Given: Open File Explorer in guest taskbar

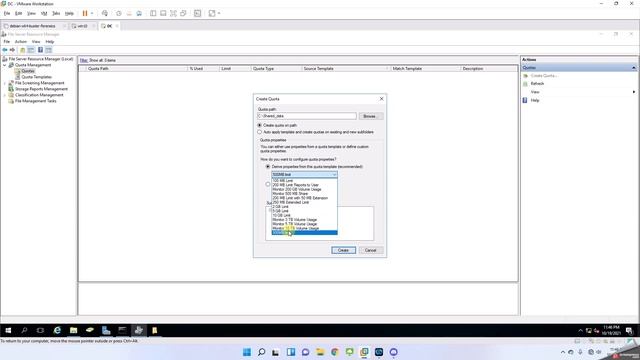Looking at the screenshot, I should [73, 330].
